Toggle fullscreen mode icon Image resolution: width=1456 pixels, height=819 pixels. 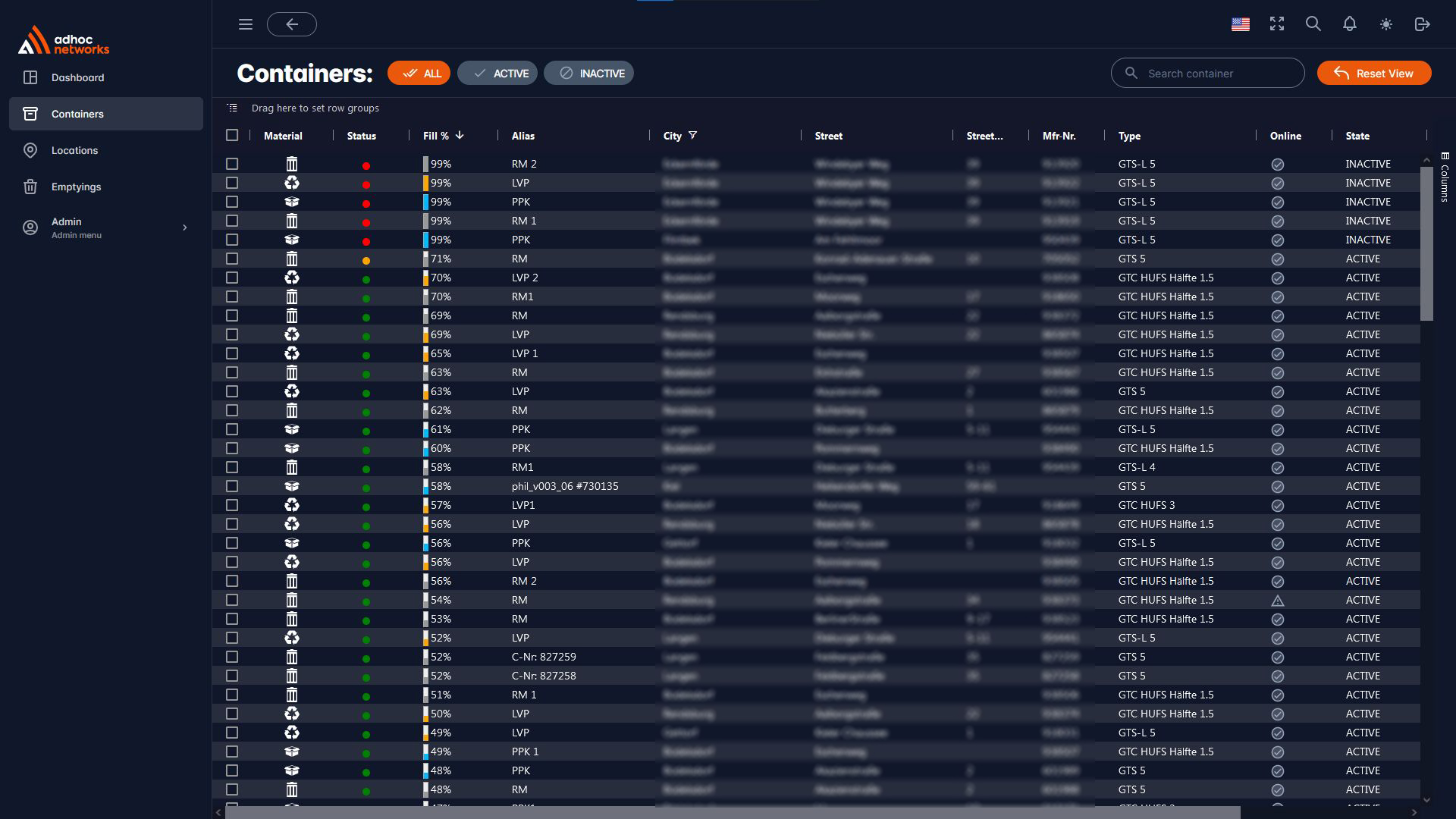pyautogui.click(x=1277, y=24)
